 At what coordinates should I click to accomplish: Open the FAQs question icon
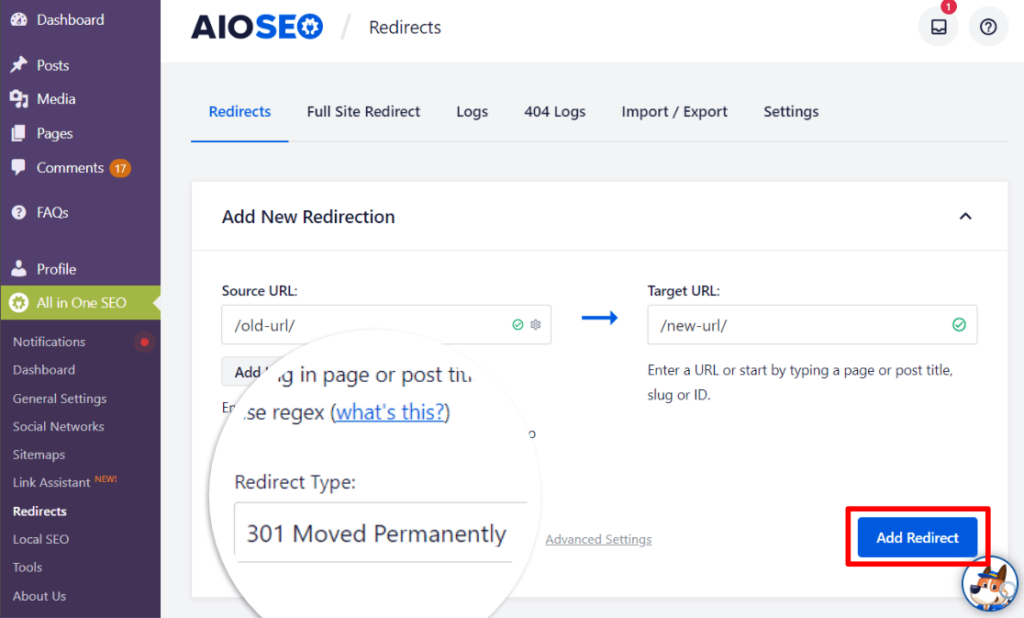(20, 212)
